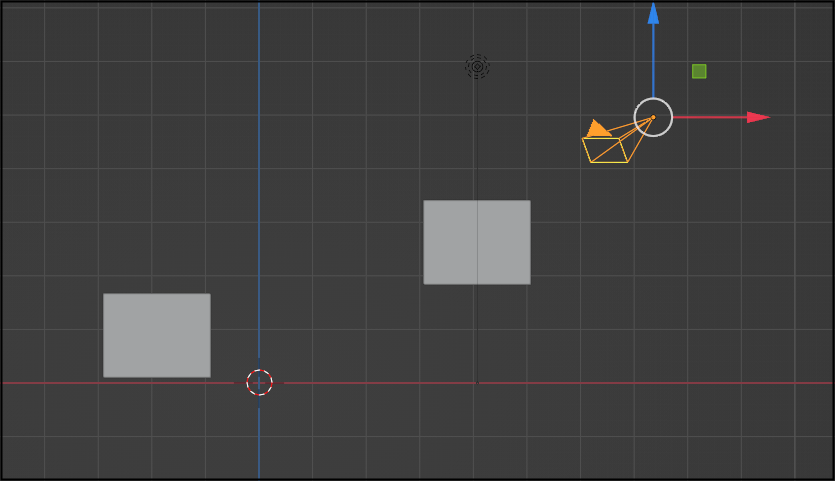Viewport: 835px width, 481px height.
Task: Select the gray cube at lower left
Action: point(157,336)
